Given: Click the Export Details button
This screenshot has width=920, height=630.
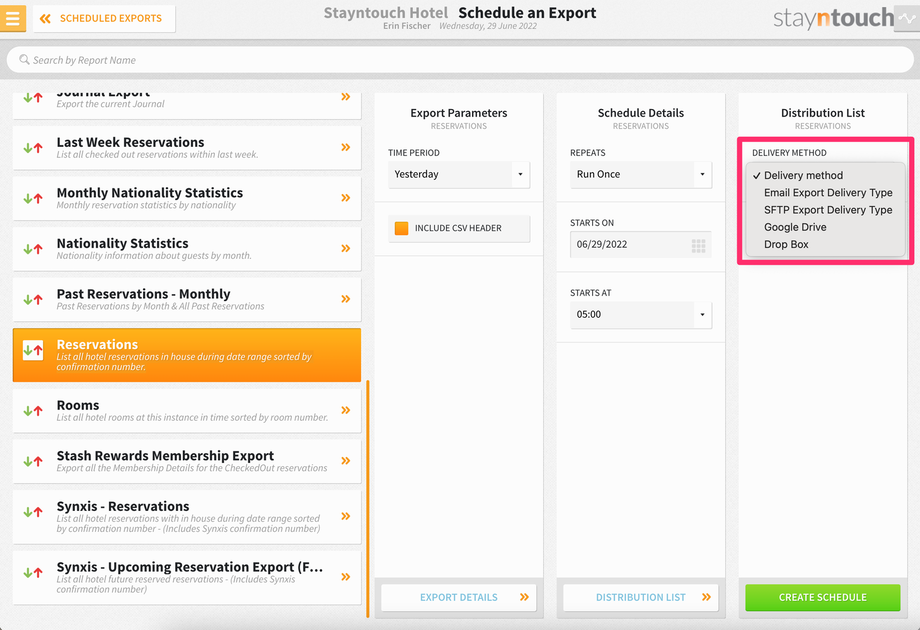Looking at the screenshot, I should click(459, 597).
